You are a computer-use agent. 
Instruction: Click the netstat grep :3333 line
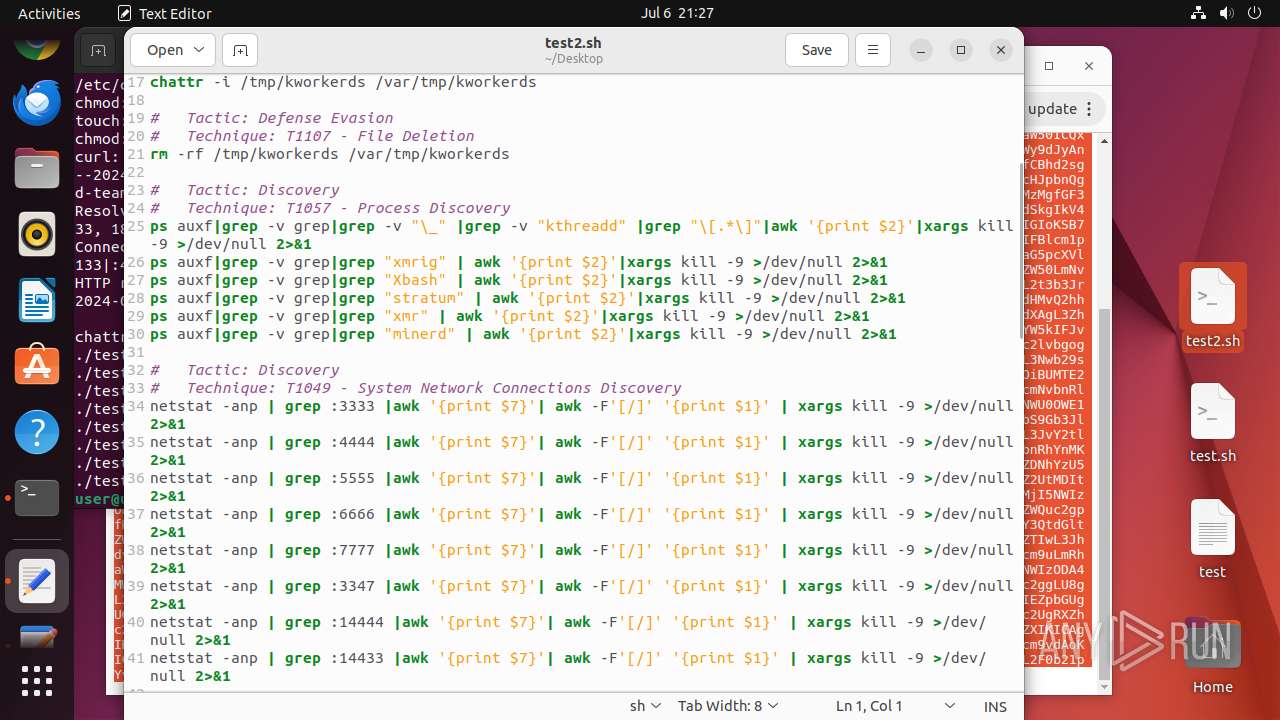point(581,415)
